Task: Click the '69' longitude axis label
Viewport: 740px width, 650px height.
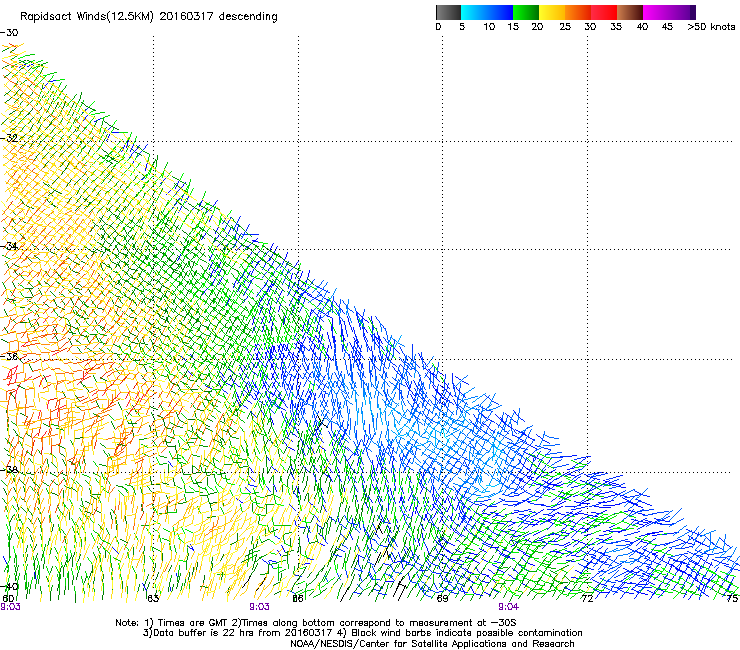Action: (442, 599)
